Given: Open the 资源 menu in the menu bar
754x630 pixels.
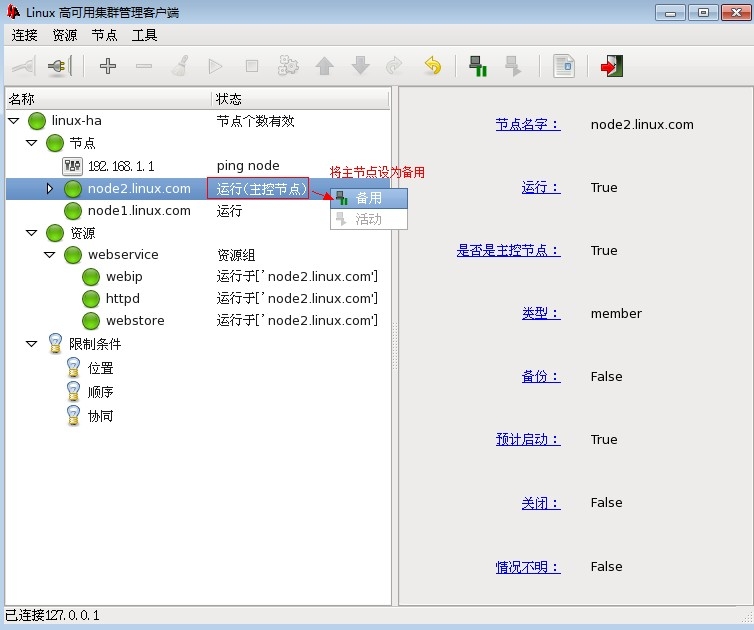Looking at the screenshot, I should (x=65, y=35).
